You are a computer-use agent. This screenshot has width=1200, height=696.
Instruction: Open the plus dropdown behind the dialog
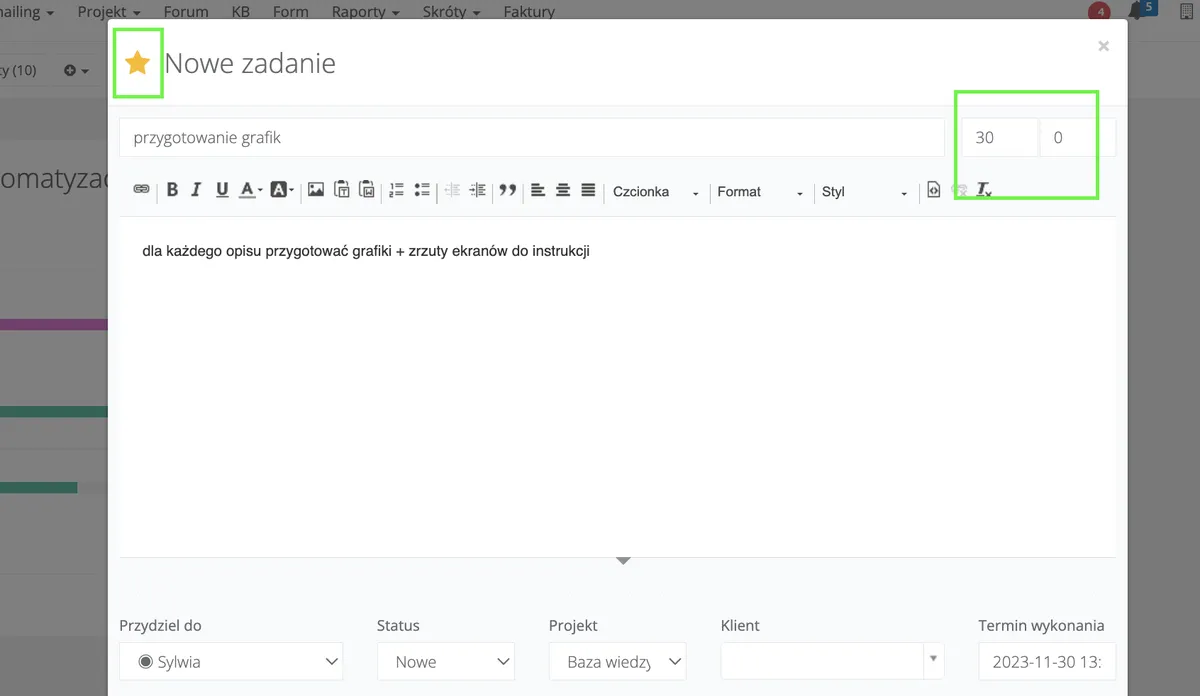coord(76,71)
